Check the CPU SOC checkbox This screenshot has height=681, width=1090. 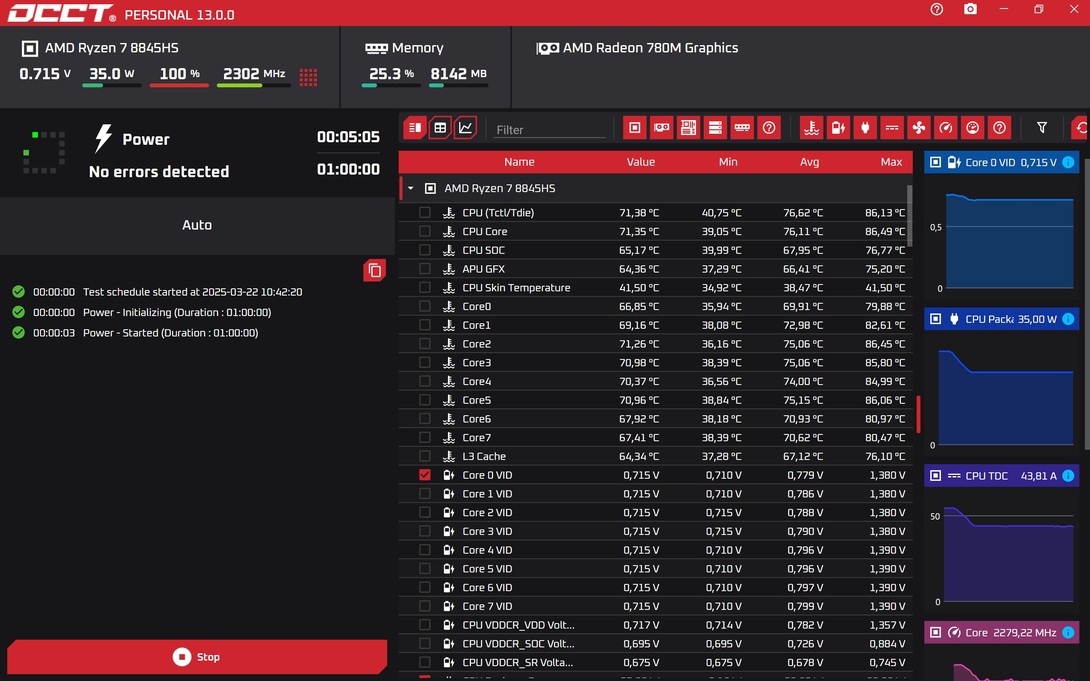coord(425,250)
